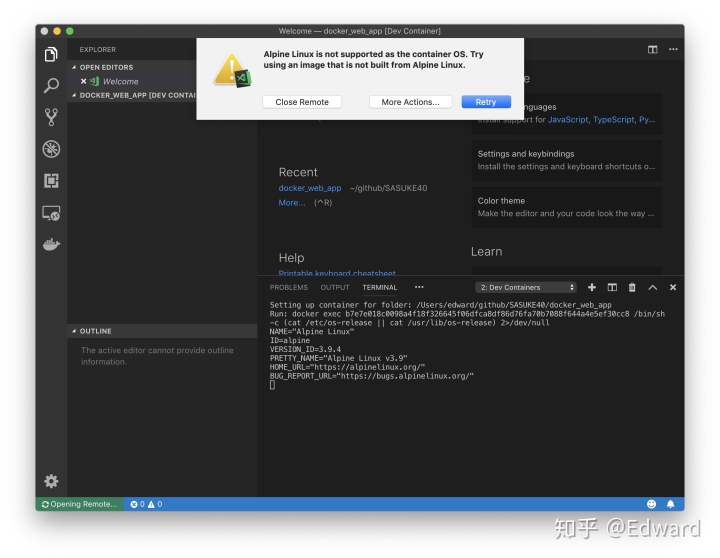
Task: Open recent folder docker_web_app link
Action: point(309,188)
